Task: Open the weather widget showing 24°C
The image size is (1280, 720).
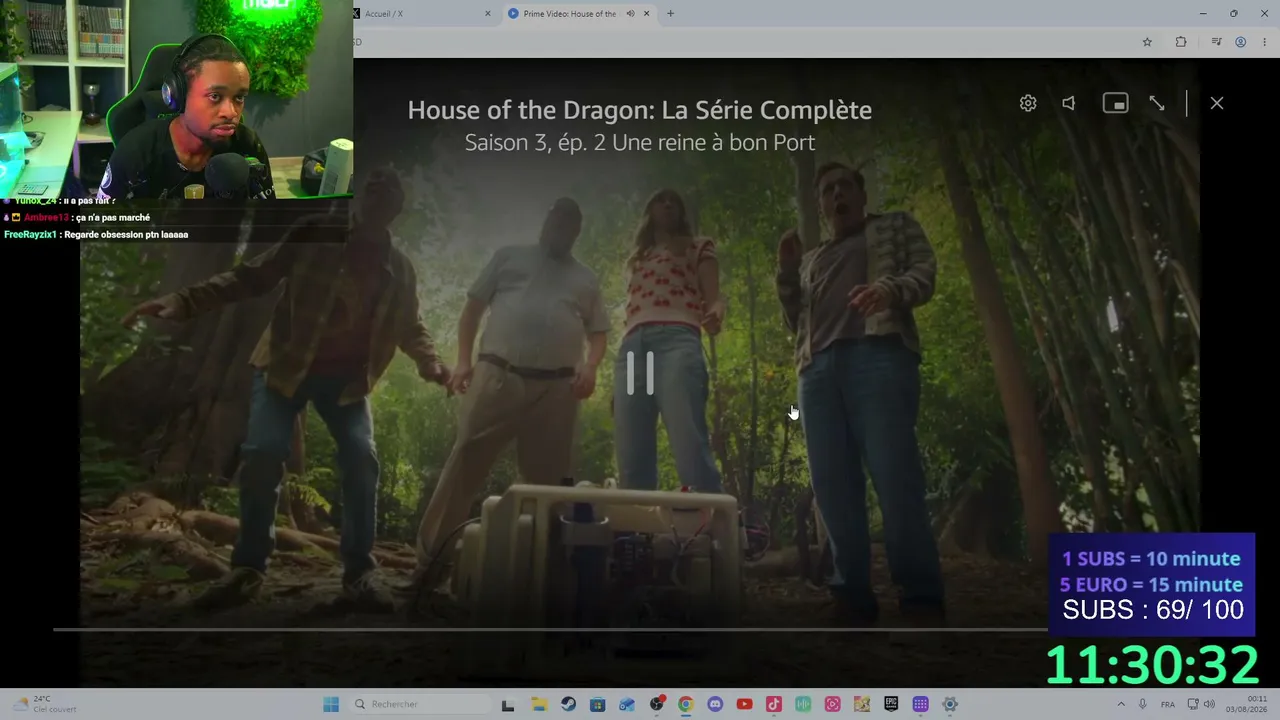Action: [x=45, y=704]
